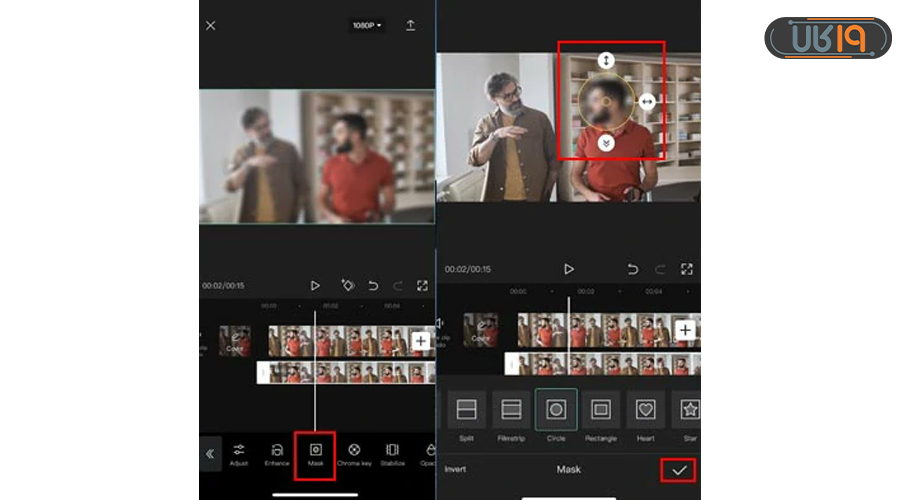Enter fullscreen preview in mask screen
Image resolution: width=900 pixels, height=500 pixels.
coord(686,269)
